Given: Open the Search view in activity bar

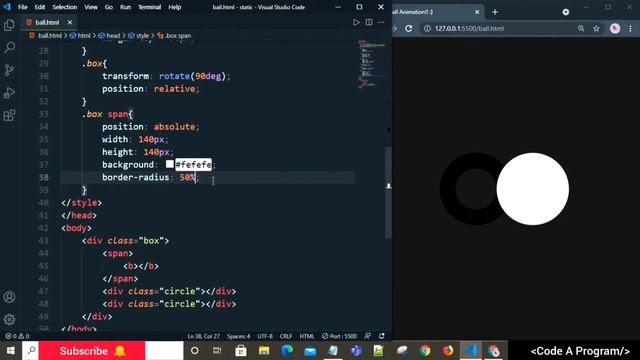Looking at the screenshot, I should (x=9, y=47).
